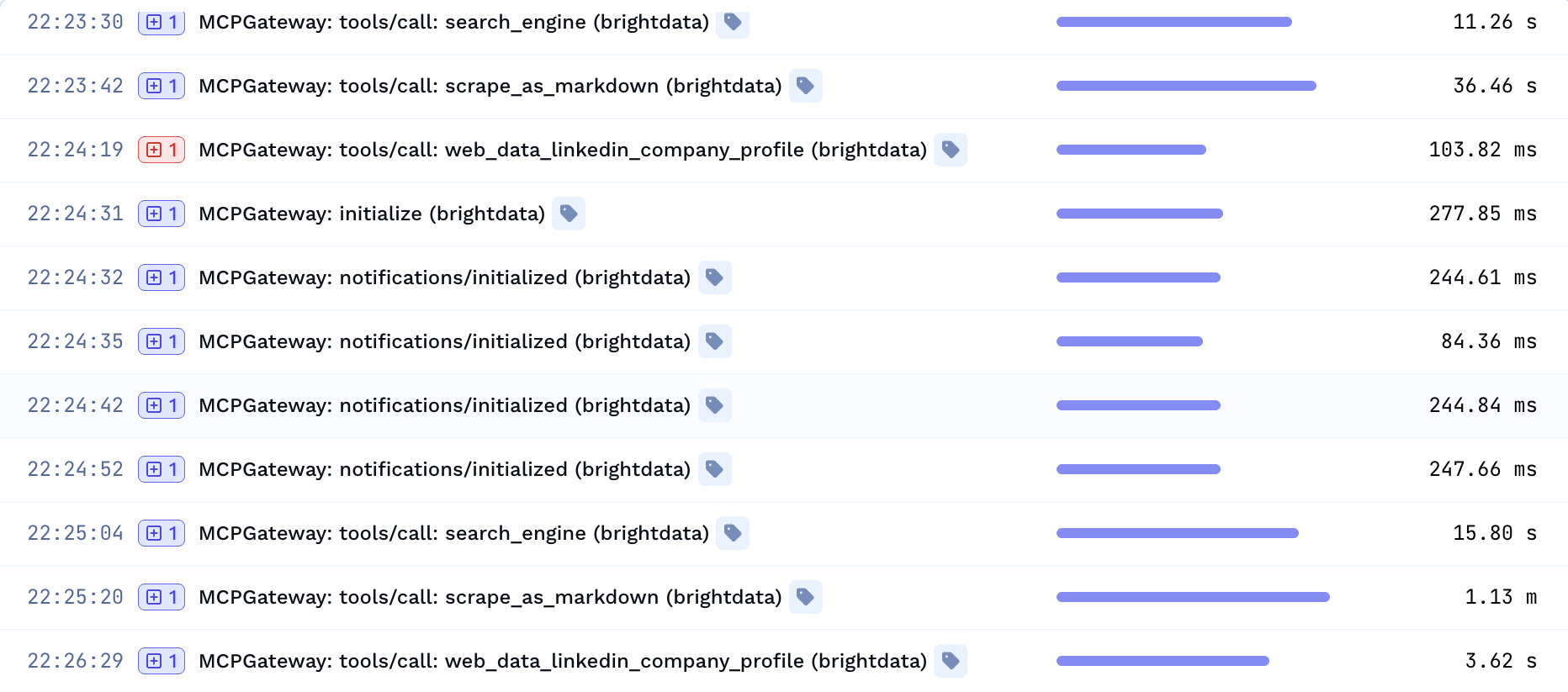Viewport: 1568px width, 692px height.
Task: Open the 22:24:52 notifications/initialized trace name
Action: tap(445, 469)
